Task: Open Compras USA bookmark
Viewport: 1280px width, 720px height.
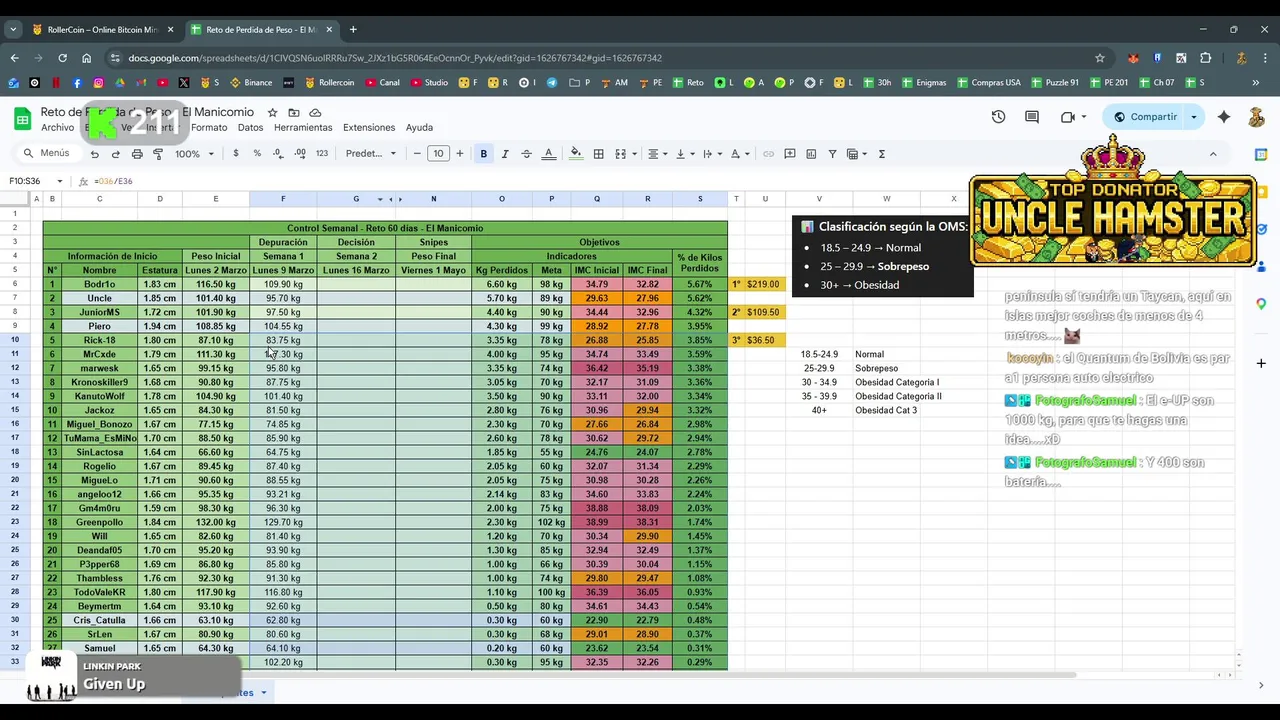Action: (988, 83)
